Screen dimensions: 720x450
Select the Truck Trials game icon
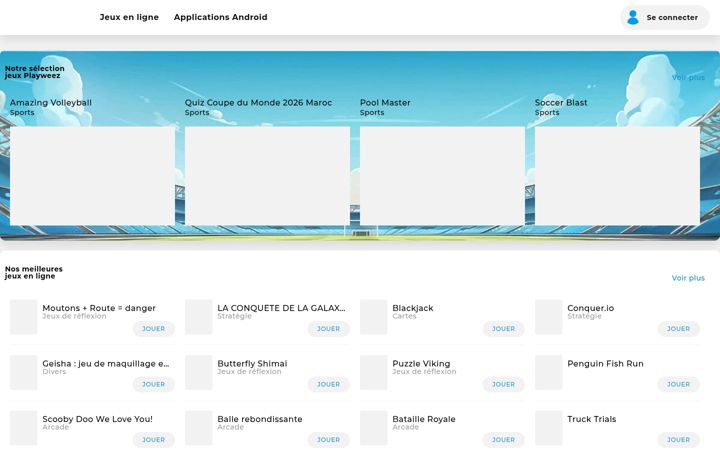click(548, 428)
